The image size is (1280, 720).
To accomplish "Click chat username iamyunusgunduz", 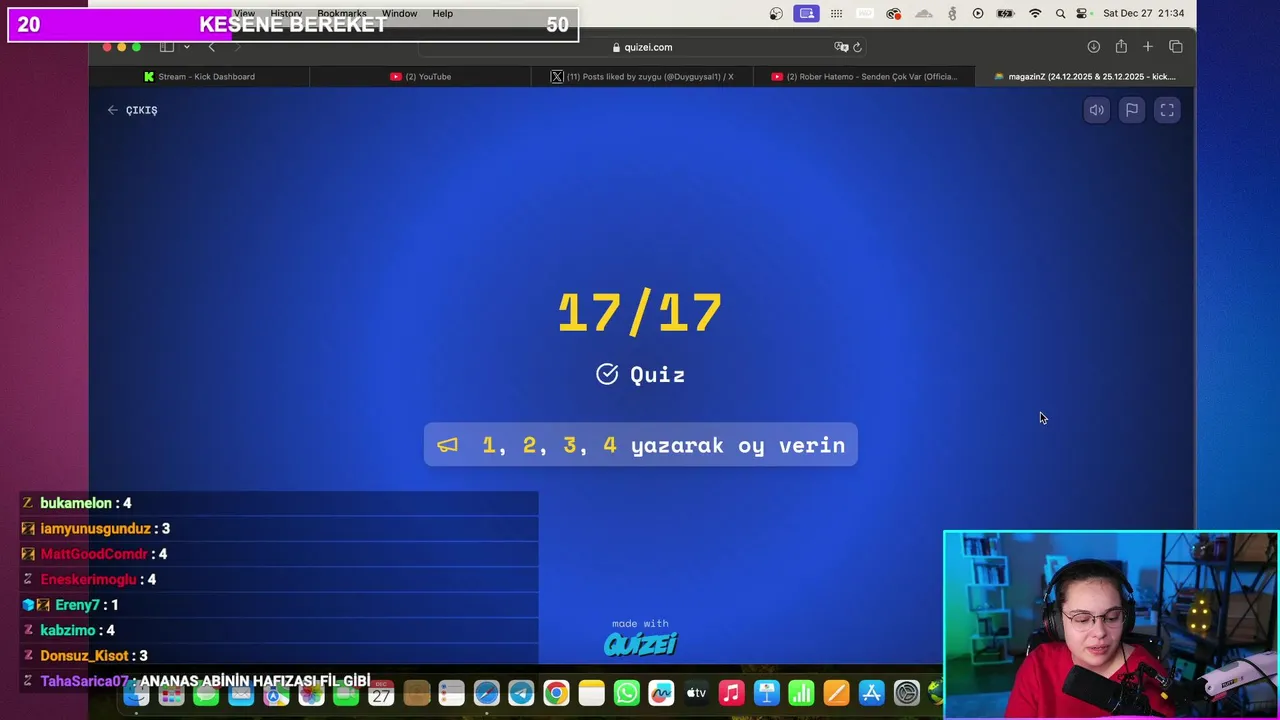I will (x=95, y=528).
